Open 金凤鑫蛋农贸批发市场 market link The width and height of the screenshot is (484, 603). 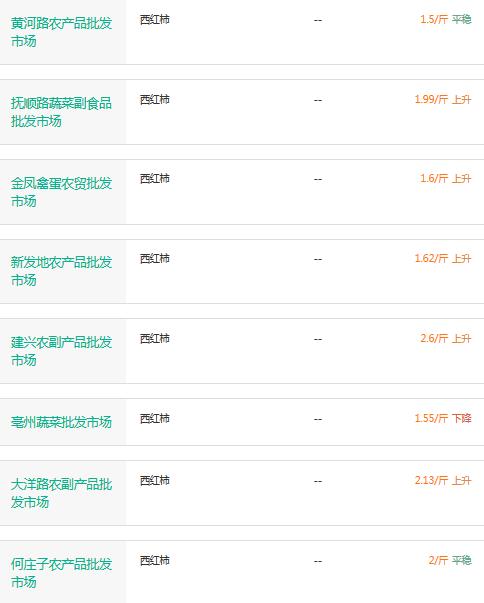pyautogui.click(x=61, y=192)
